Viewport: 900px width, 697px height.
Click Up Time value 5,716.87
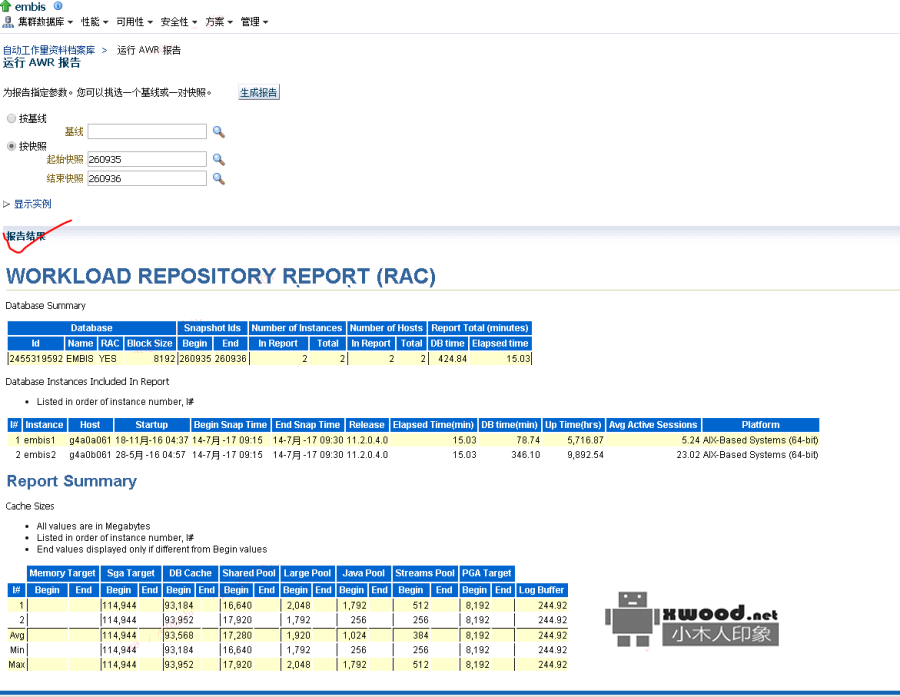[x=585, y=440]
